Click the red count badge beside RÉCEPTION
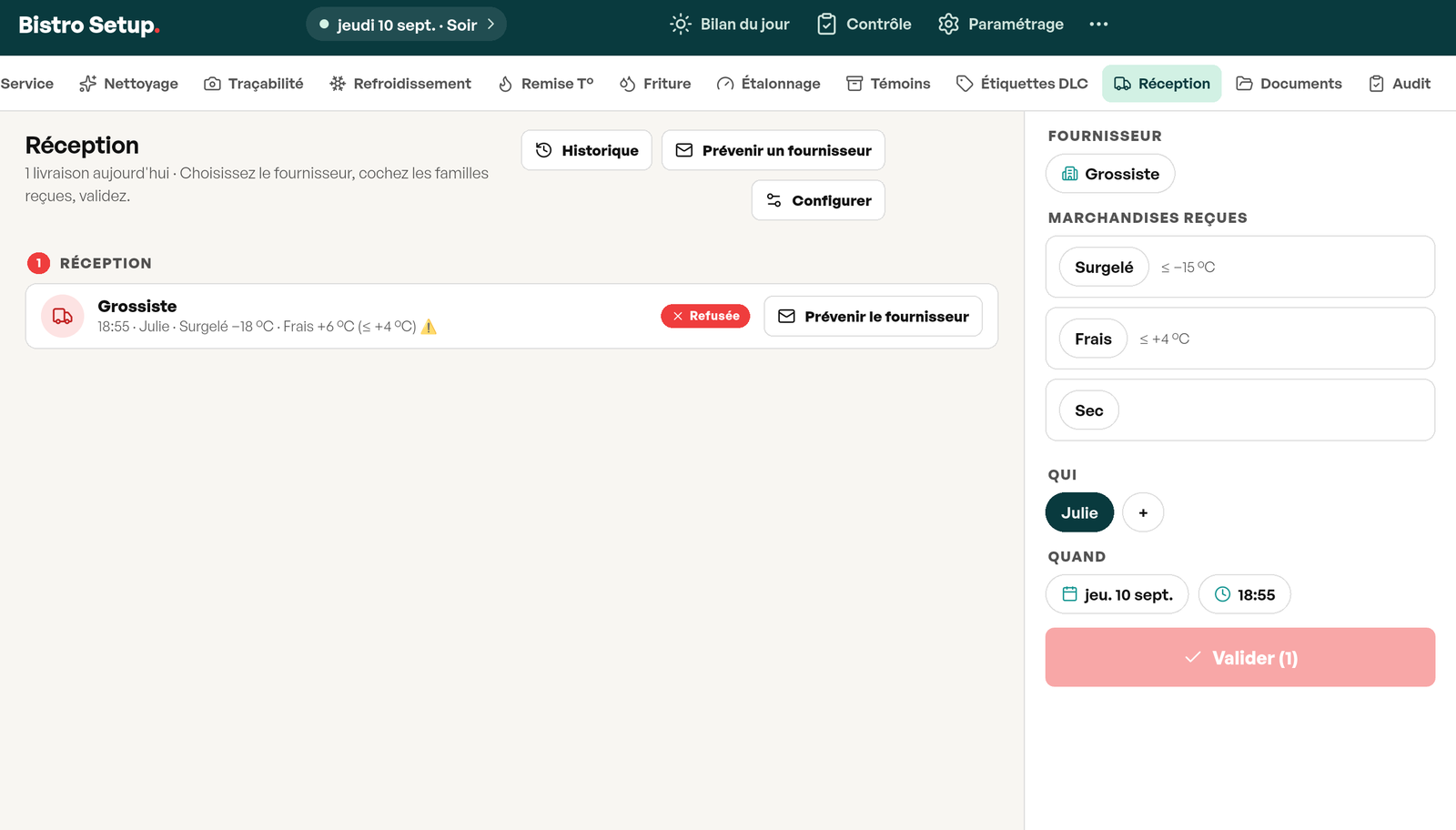The image size is (1456, 830). (x=39, y=263)
